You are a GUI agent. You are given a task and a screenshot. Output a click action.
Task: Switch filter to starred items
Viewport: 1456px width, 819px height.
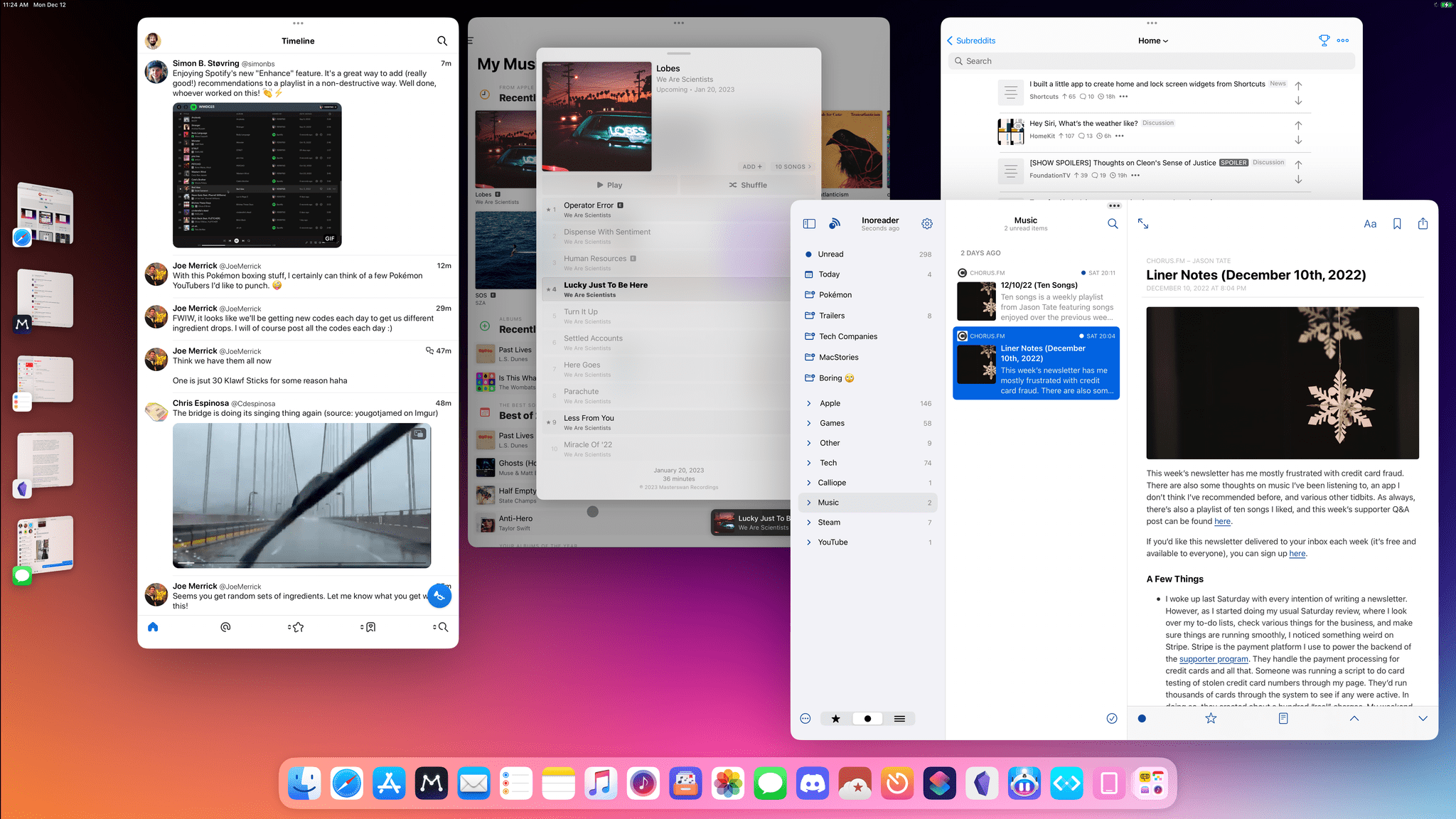coord(836,719)
